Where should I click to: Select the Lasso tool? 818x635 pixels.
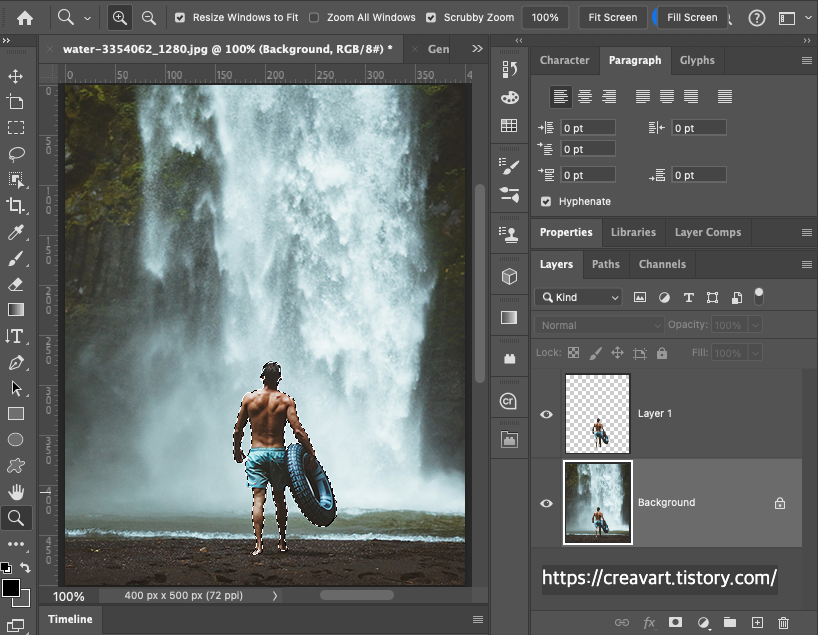pos(16,154)
